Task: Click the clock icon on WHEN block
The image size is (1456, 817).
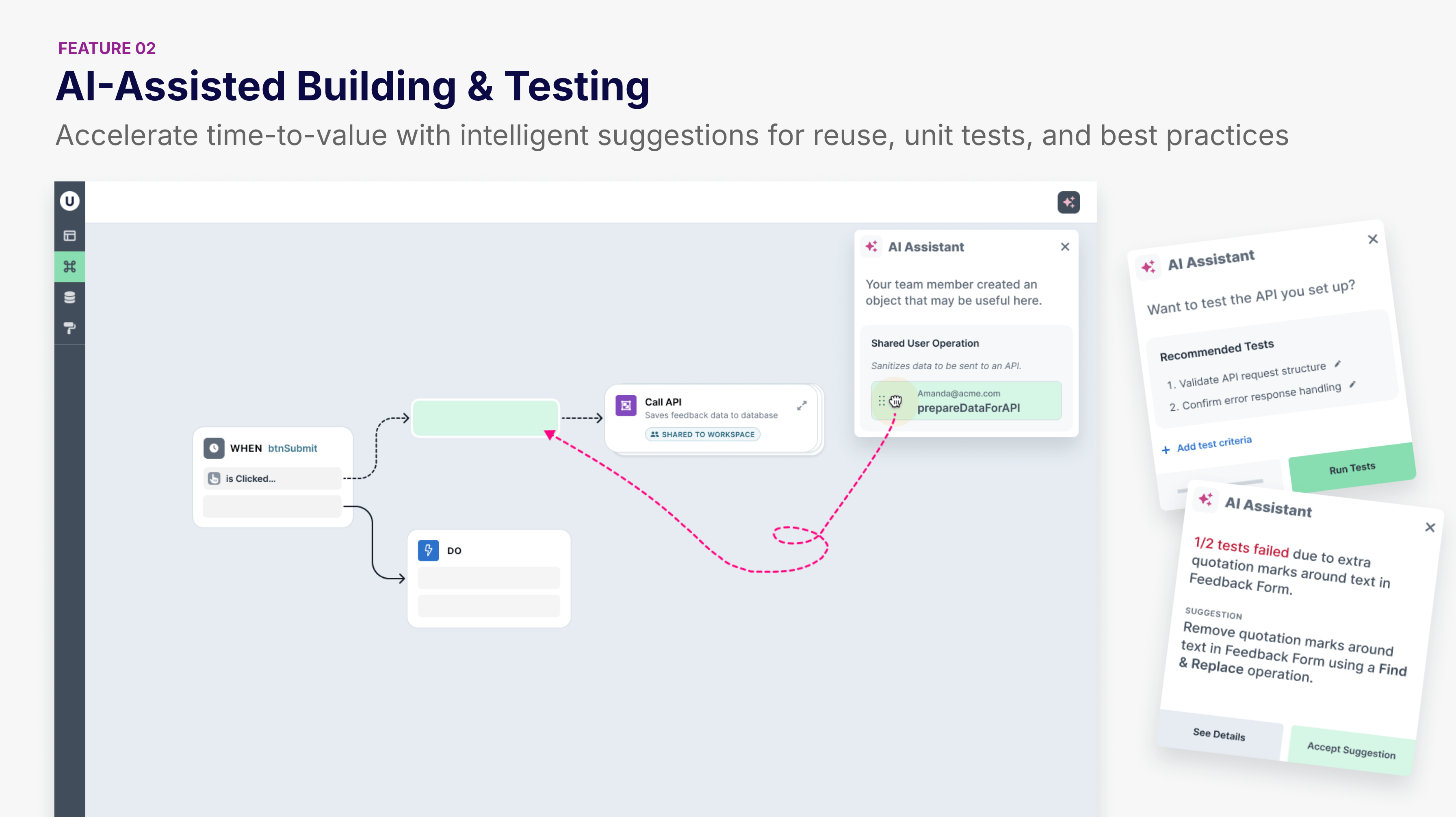Action: 214,448
